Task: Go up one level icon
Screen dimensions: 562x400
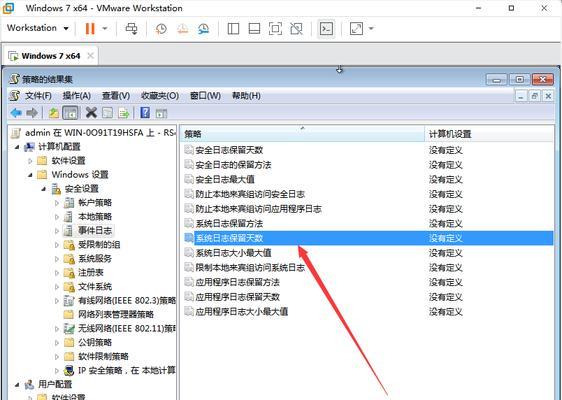Action: coord(54,113)
